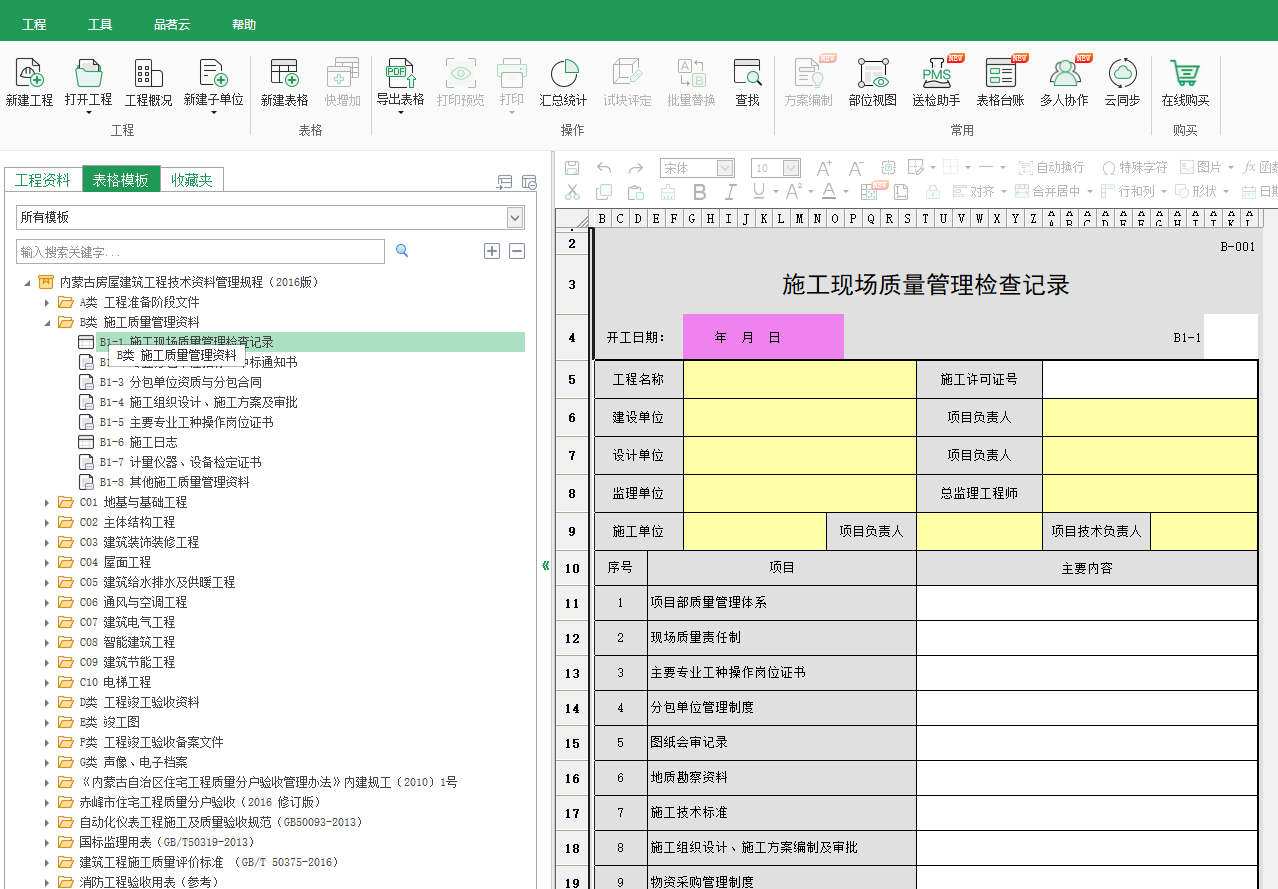Increase font size with the A+ icon
Screen dimensions: 1278x889
coord(824,168)
